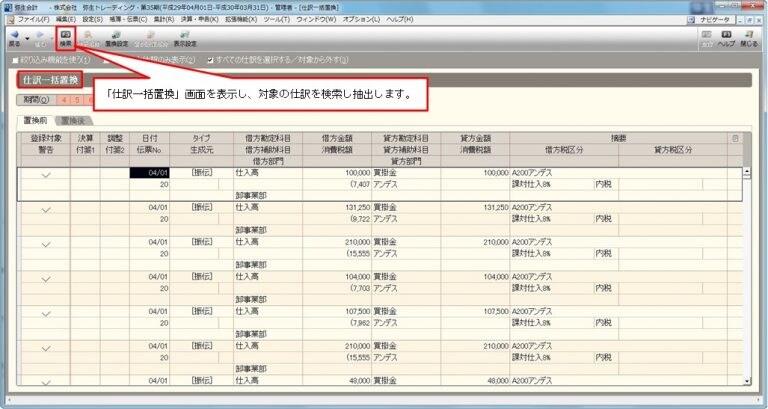
Task: Switch to the 置換後 tab
Action: click(x=72, y=120)
